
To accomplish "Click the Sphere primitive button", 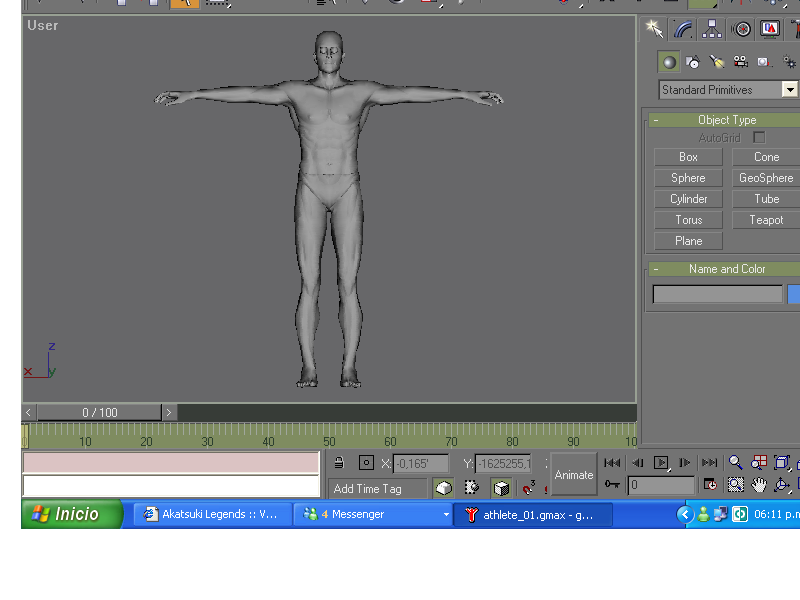I will point(688,178).
